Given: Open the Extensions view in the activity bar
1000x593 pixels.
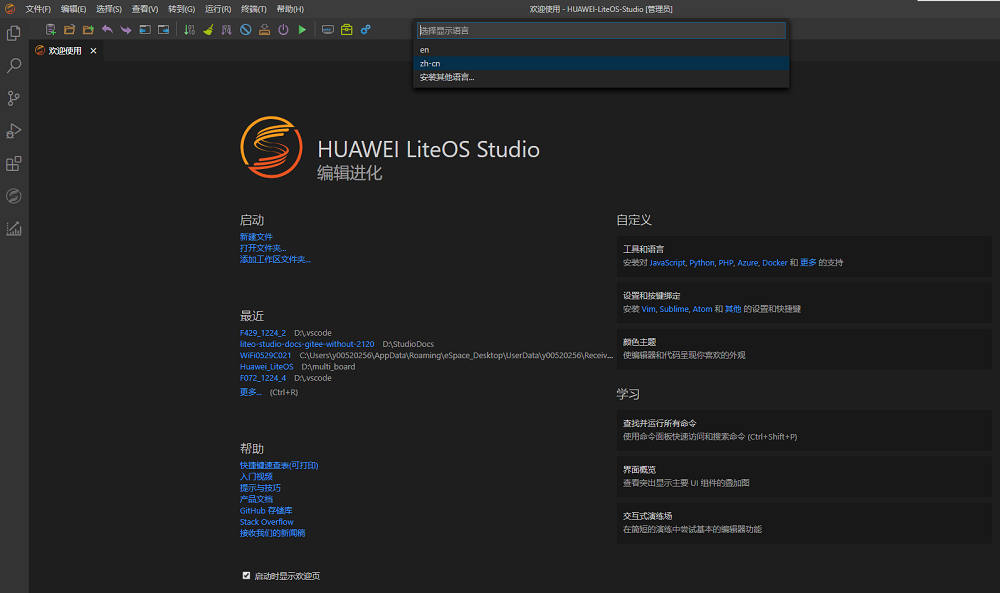Looking at the screenshot, I should 13,163.
